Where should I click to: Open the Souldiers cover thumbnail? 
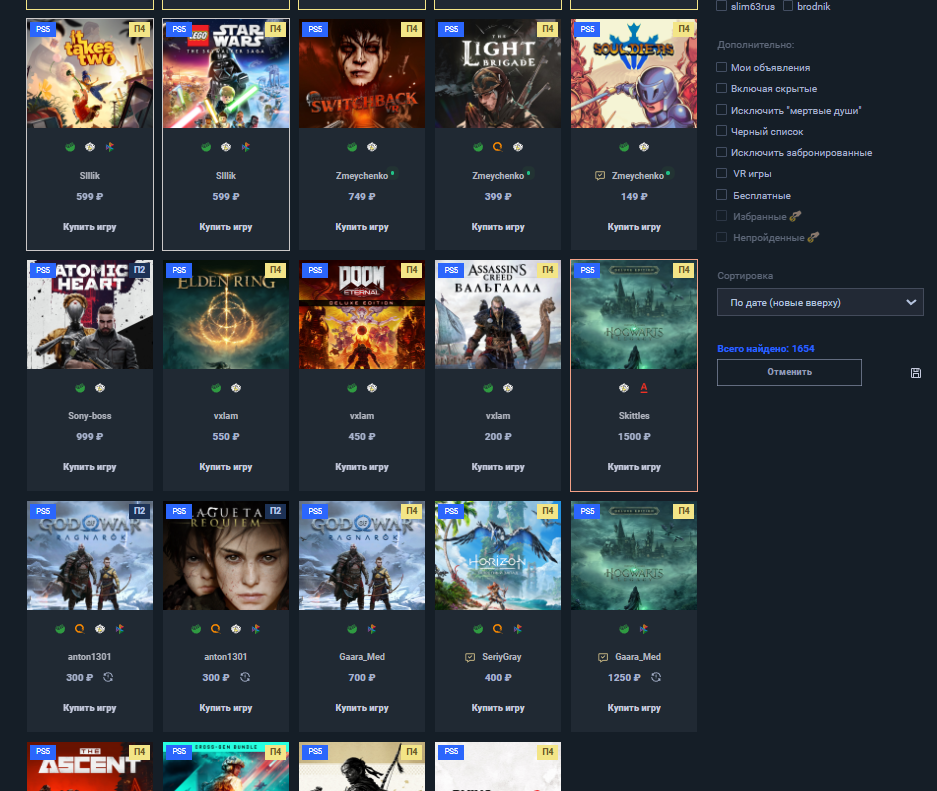(634, 73)
